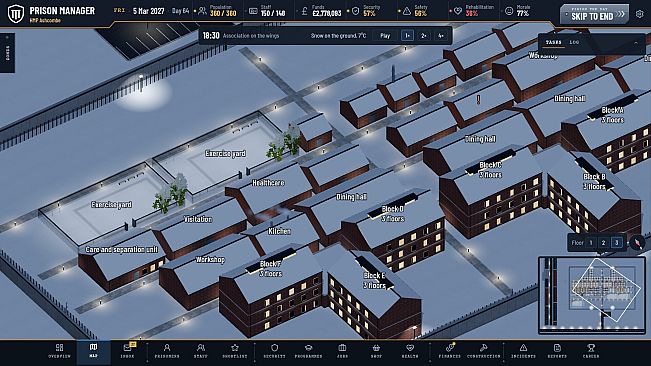Screen dimensions: 651x366
Task: Click the Staff ID card icon
Action: tap(253, 11)
